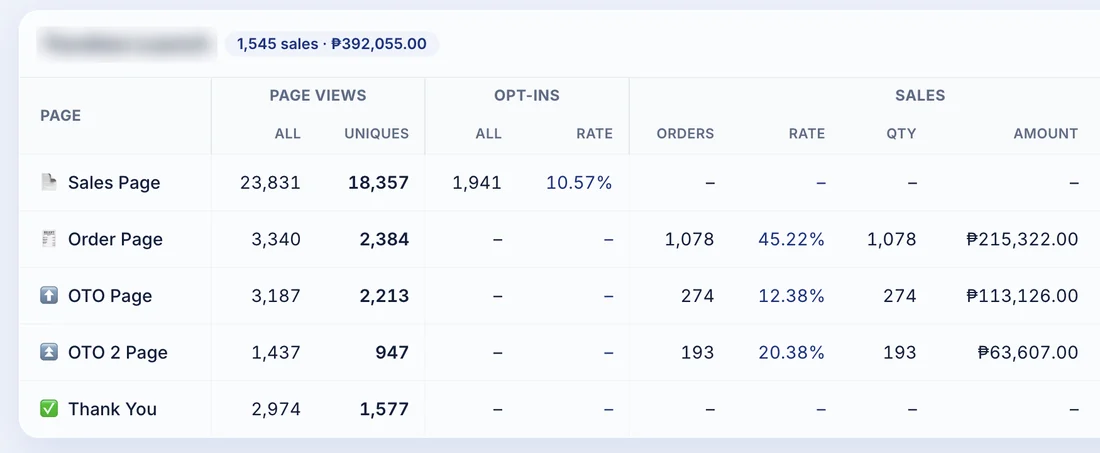Open the OTO 2 Page row label
This screenshot has width=1100, height=453.
[118, 353]
